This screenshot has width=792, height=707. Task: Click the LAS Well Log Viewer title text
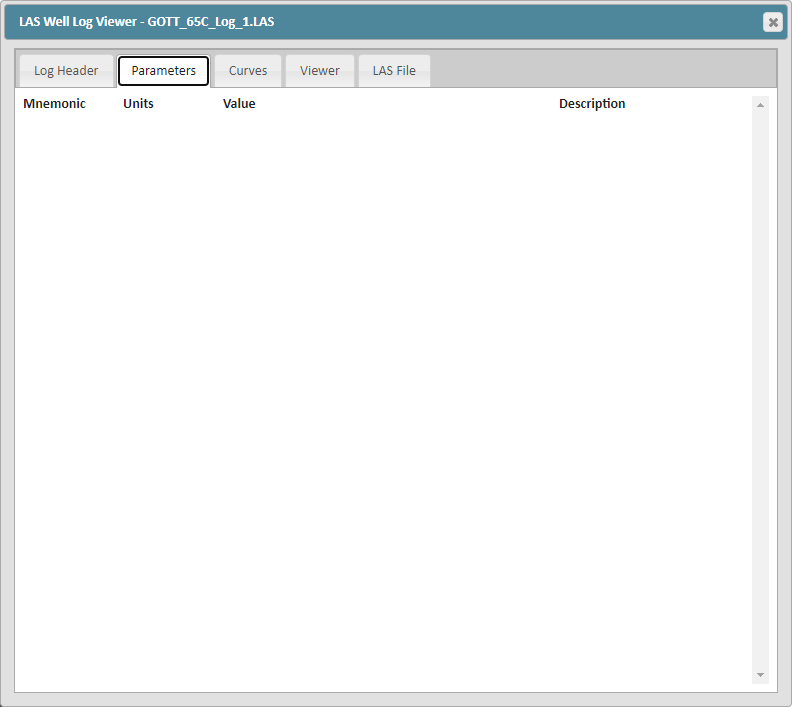[78, 22]
